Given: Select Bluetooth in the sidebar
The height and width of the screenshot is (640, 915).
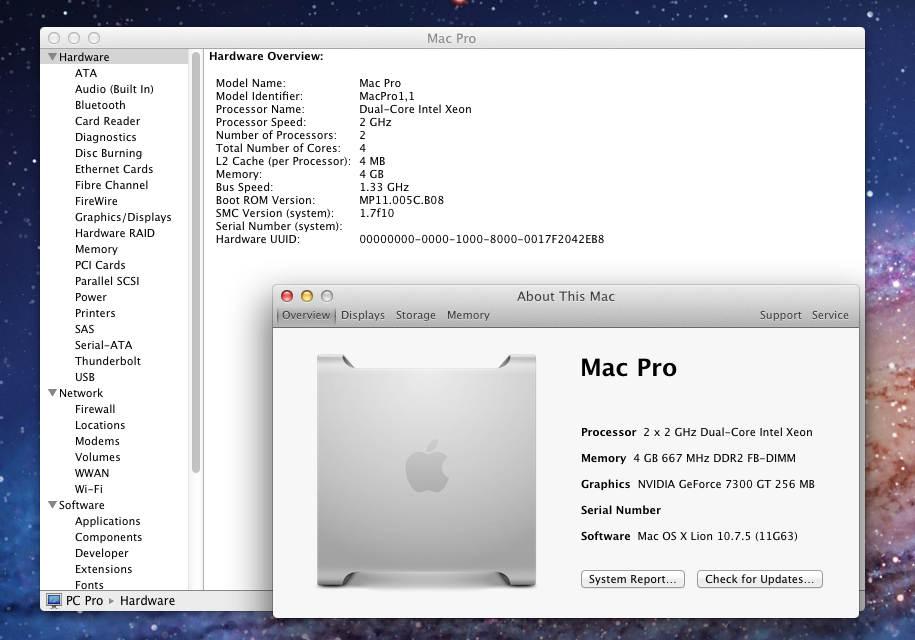Looking at the screenshot, I should pyautogui.click(x=100, y=105).
